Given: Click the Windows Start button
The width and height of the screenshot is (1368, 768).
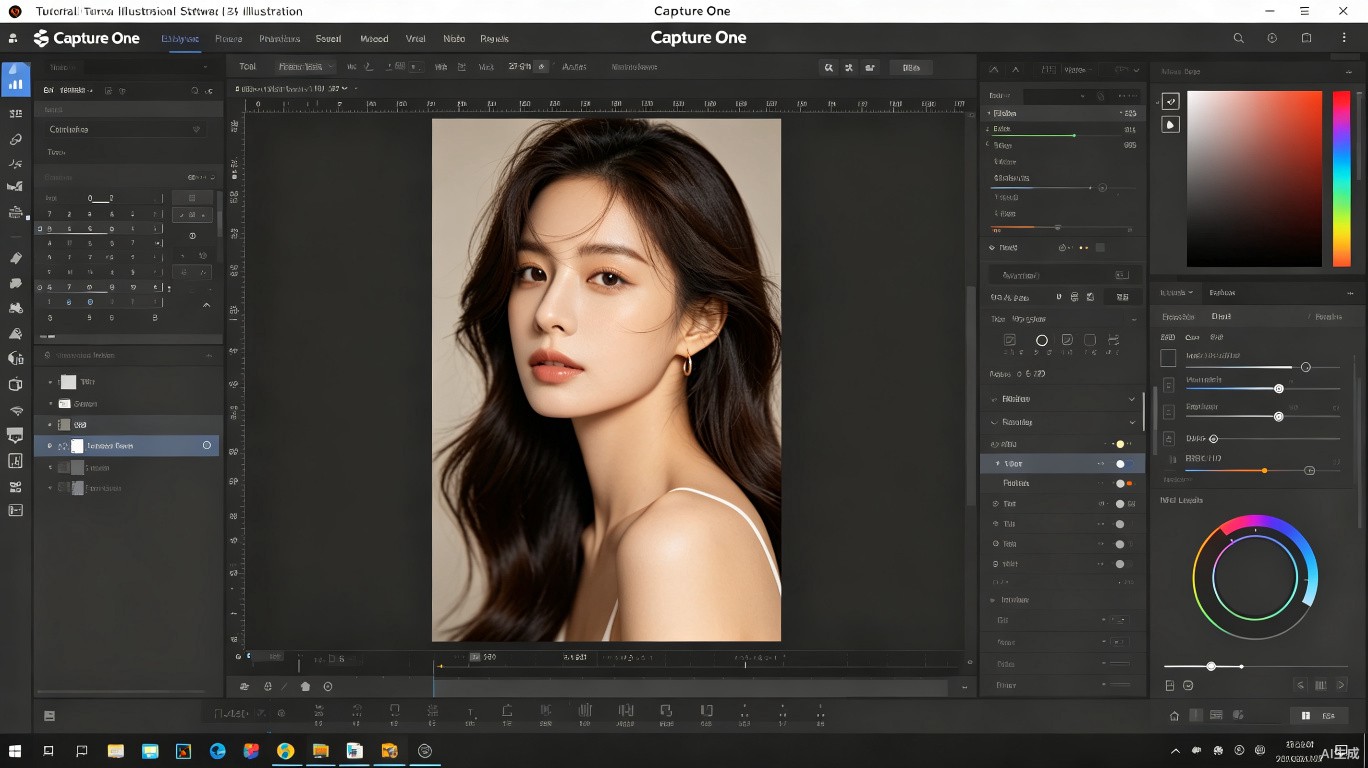Looking at the screenshot, I should tap(15, 750).
